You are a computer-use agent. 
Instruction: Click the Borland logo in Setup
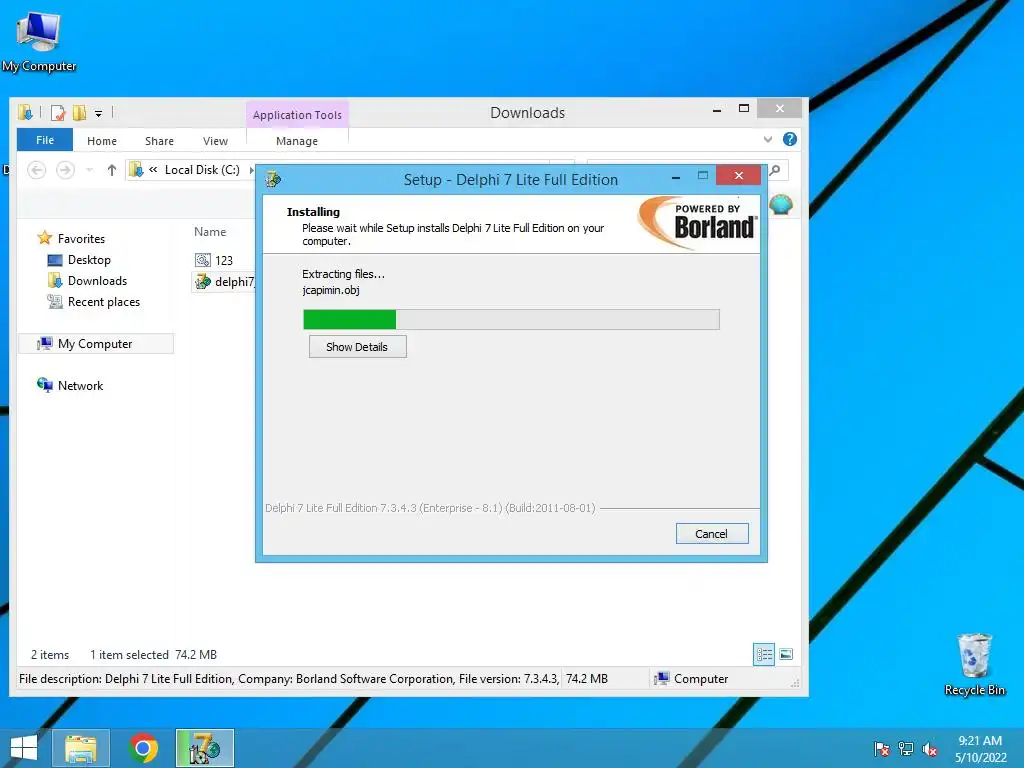[x=697, y=223]
